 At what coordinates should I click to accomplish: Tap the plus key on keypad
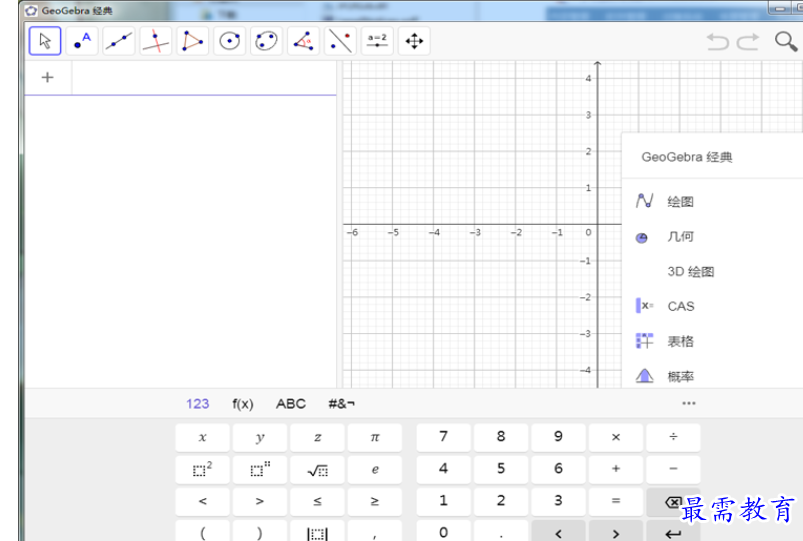(616, 469)
